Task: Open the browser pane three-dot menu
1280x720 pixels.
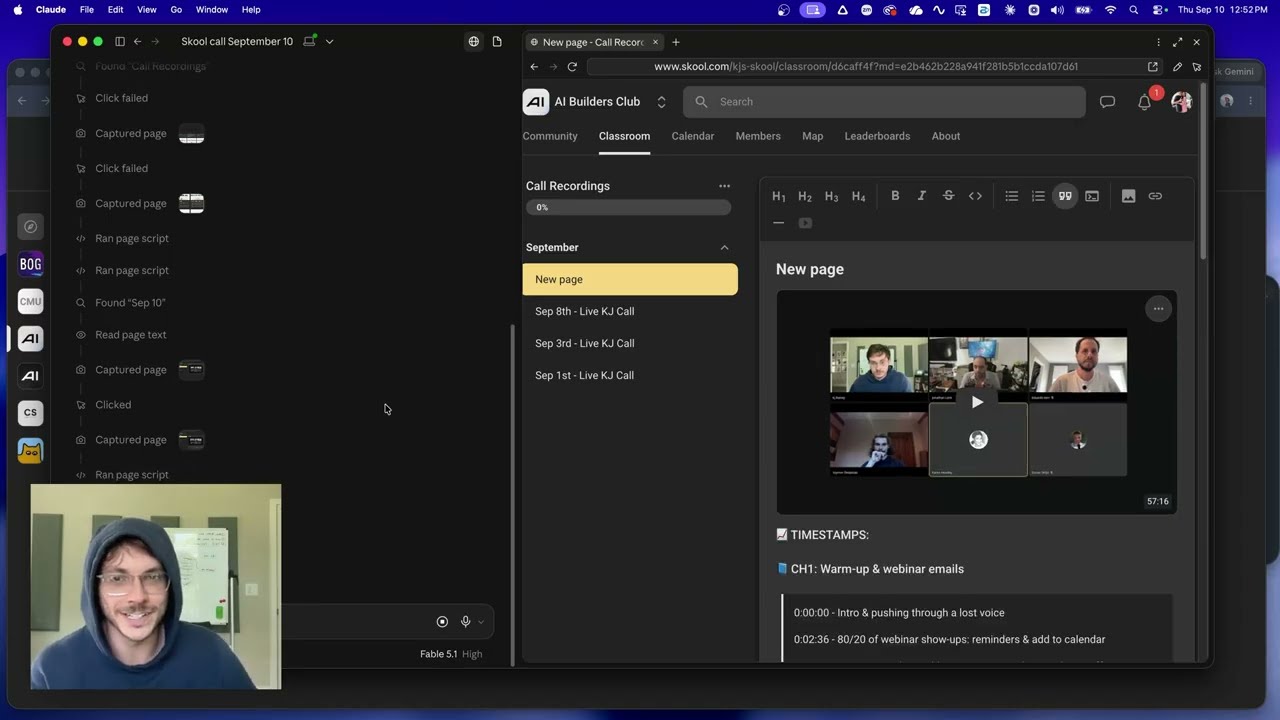Action: pos(1158,42)
